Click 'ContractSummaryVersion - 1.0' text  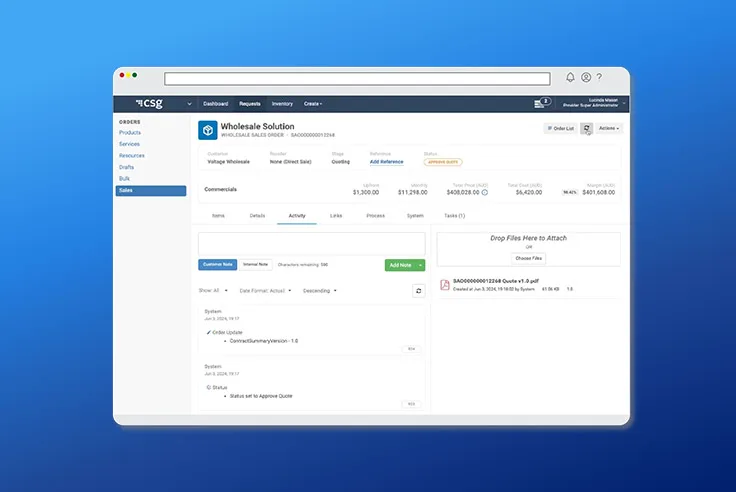pyautogui.click(x=264, y=341)
